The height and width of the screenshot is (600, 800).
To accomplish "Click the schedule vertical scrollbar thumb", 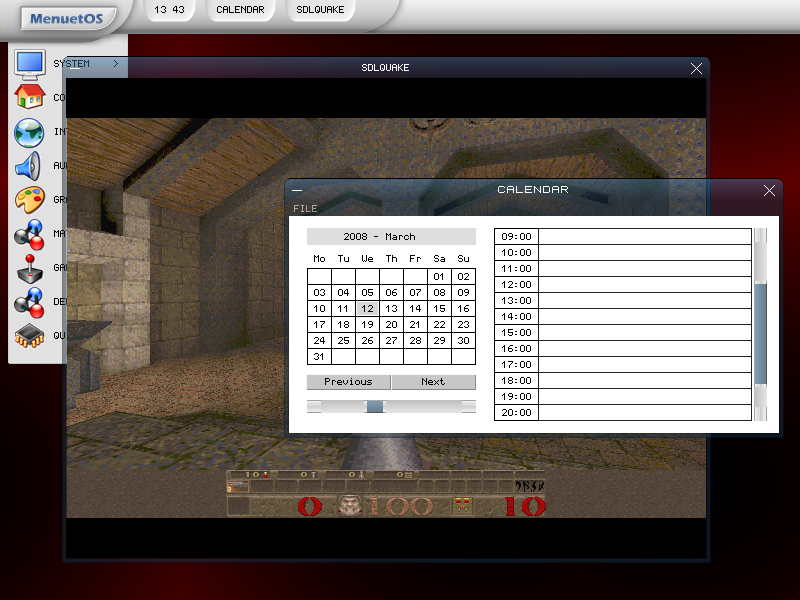I will tap(761, 333).
